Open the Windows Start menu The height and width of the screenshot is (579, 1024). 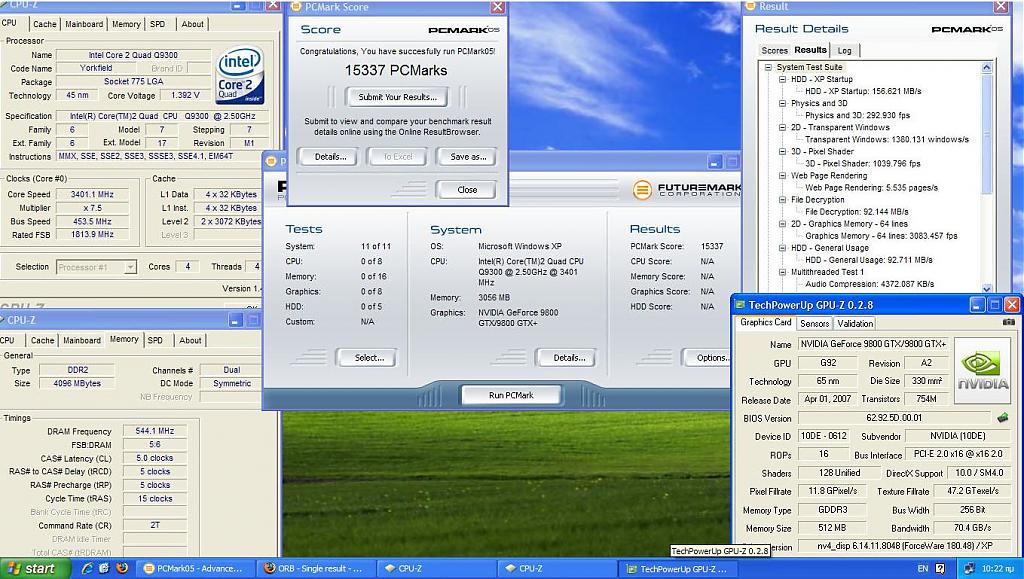(x=36, y=569)
